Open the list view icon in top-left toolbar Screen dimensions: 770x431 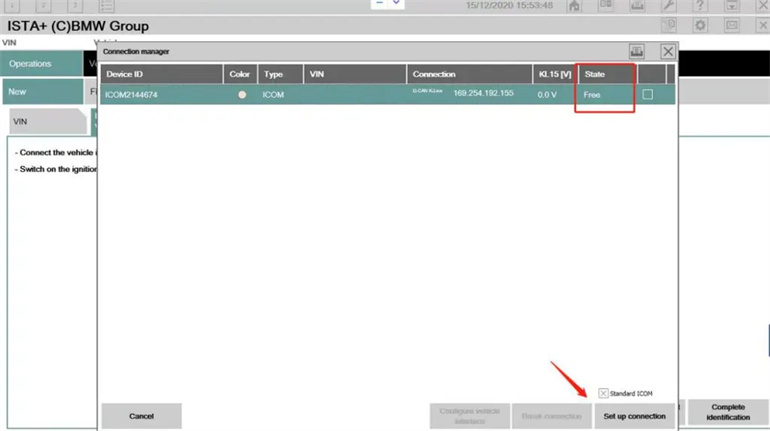tap(106, 6)
